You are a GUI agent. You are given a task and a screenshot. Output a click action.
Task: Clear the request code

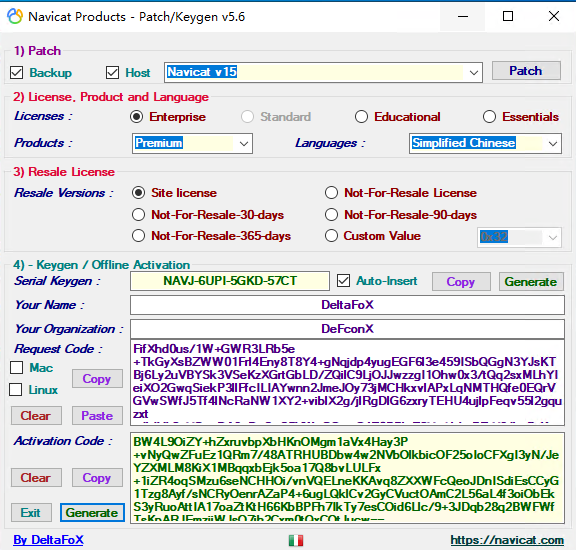(x=36, y=416)
